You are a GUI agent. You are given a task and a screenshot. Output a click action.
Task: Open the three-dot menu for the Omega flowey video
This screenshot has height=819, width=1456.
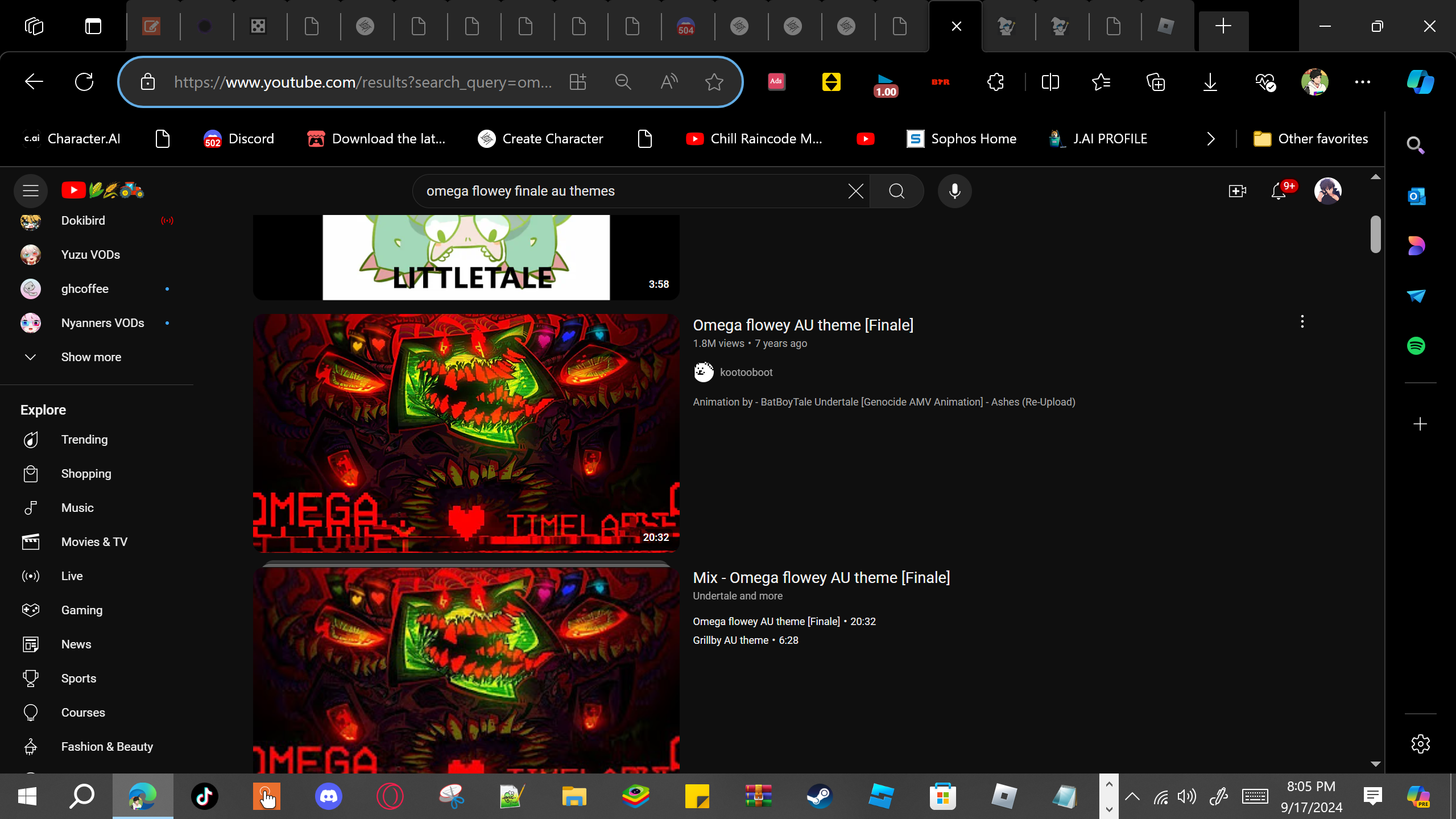1302,322
